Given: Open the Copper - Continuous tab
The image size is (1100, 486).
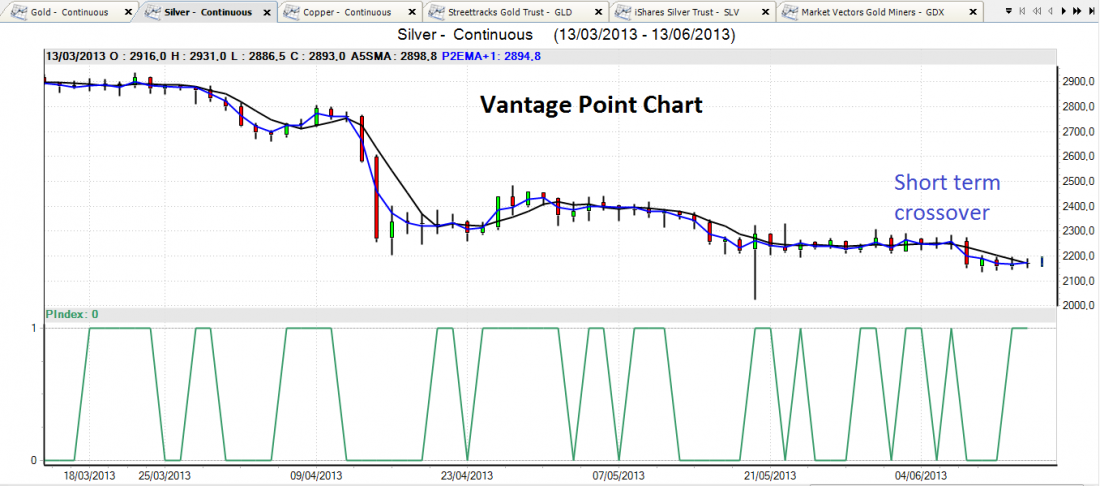Looking at the screenshot, I should pyautogui.click(x=345, y=12).
